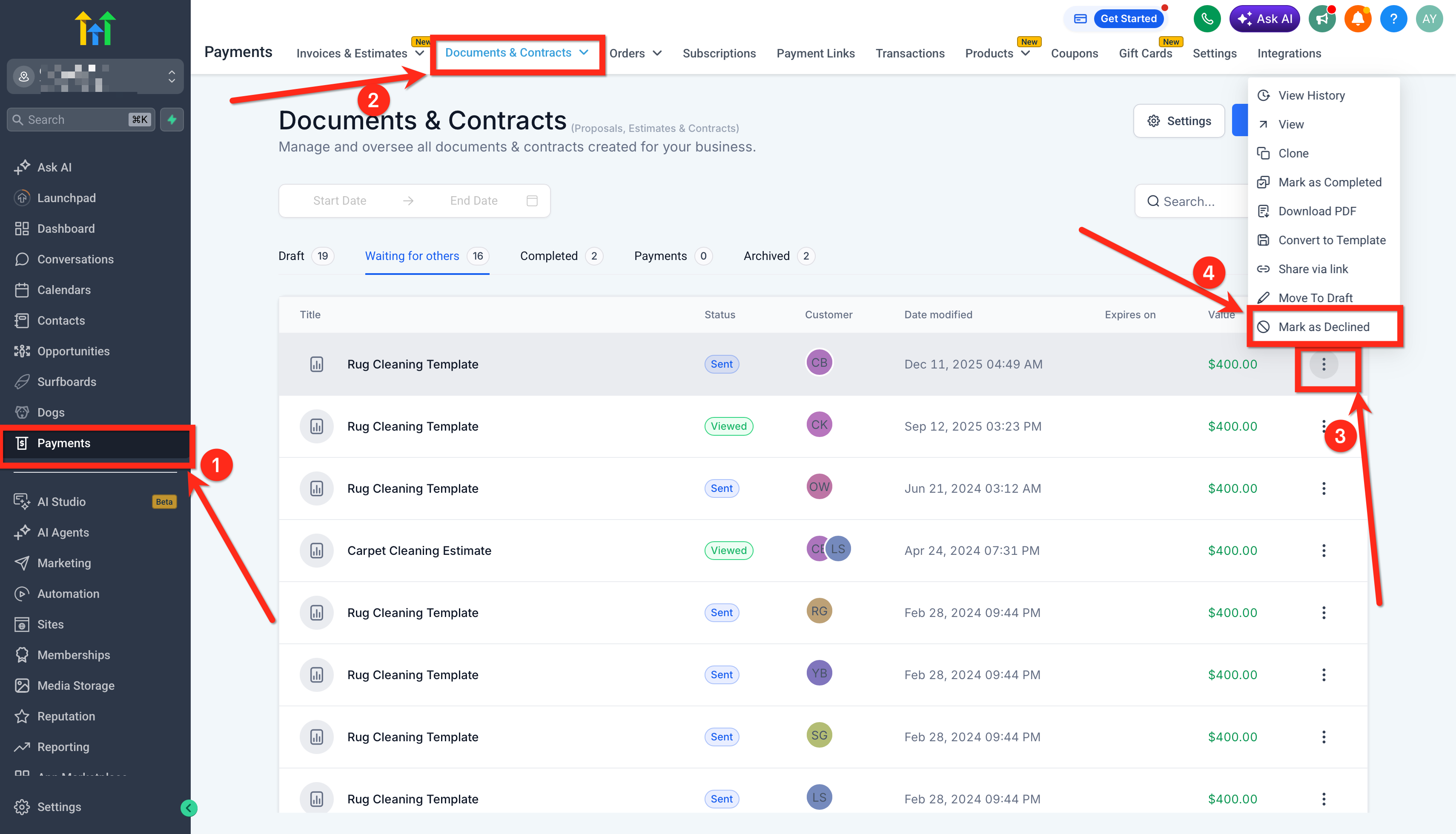1456x834 pixels.
Task: Click the Get Started button
Action: click(x=1128, y=19)
